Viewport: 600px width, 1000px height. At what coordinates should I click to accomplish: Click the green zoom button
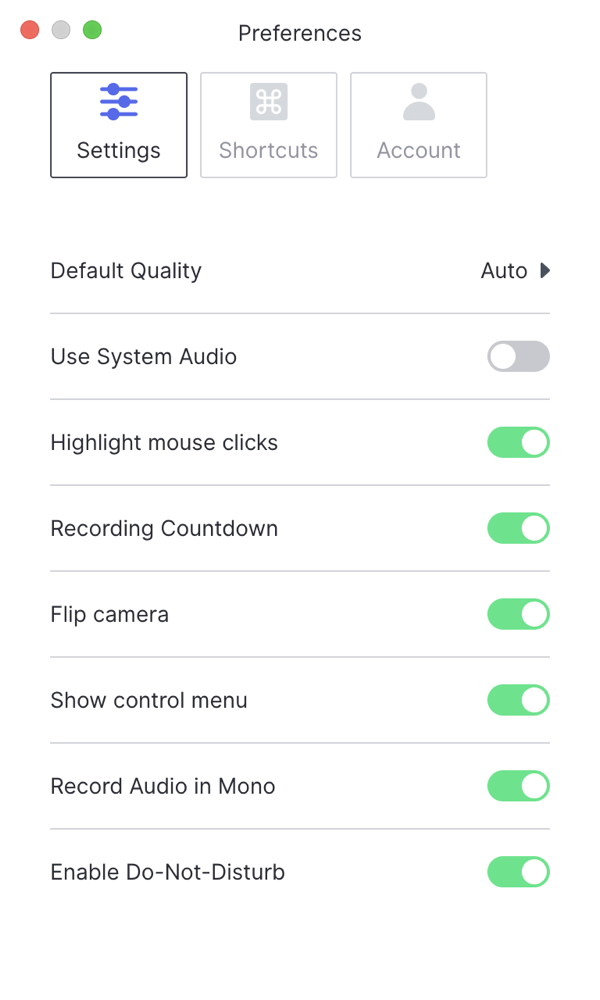click(92, 30)
